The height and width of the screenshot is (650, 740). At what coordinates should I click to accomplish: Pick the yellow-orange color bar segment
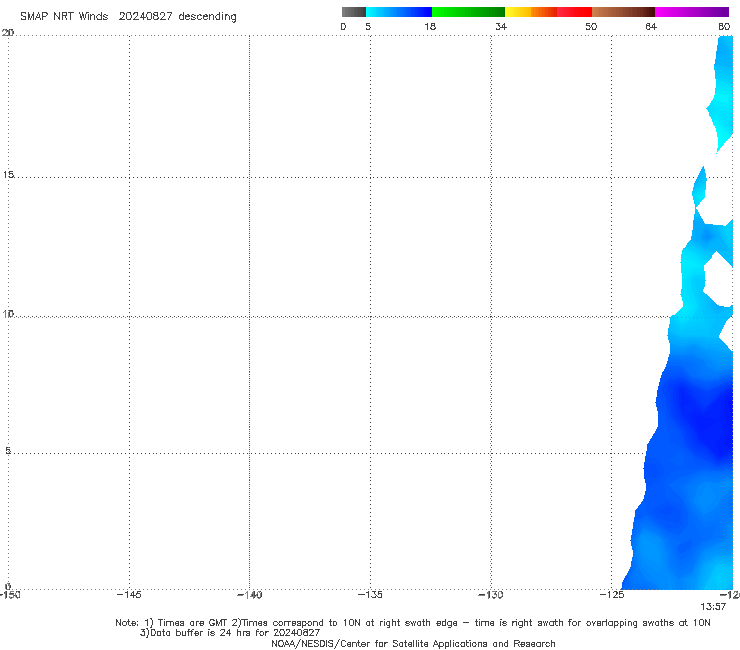click(530, 12)
